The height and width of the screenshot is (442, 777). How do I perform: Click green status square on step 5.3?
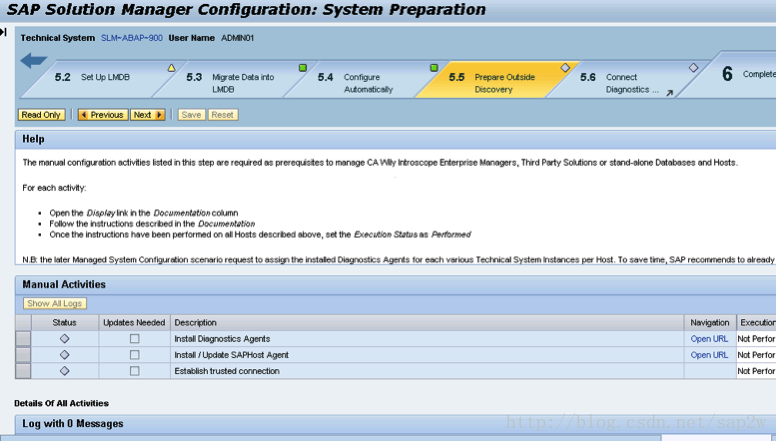(303, 67)
